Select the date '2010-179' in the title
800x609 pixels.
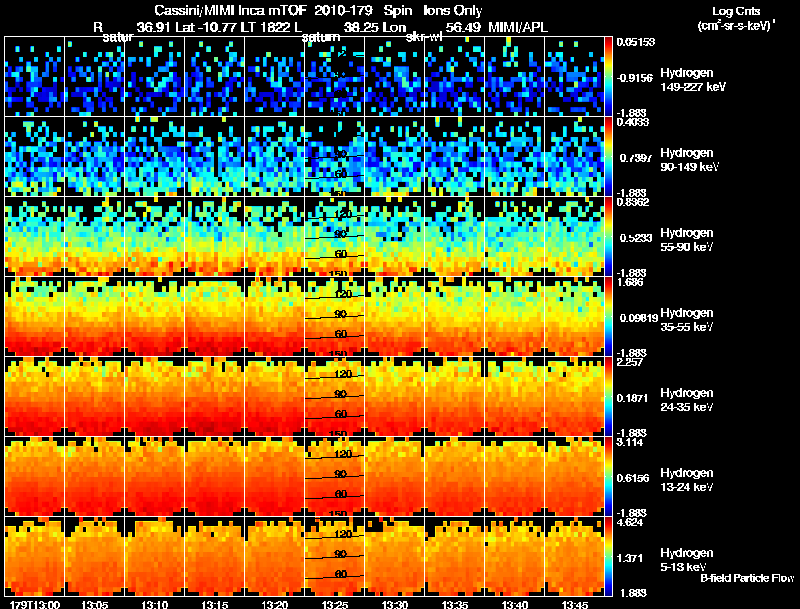pos(344,10)
